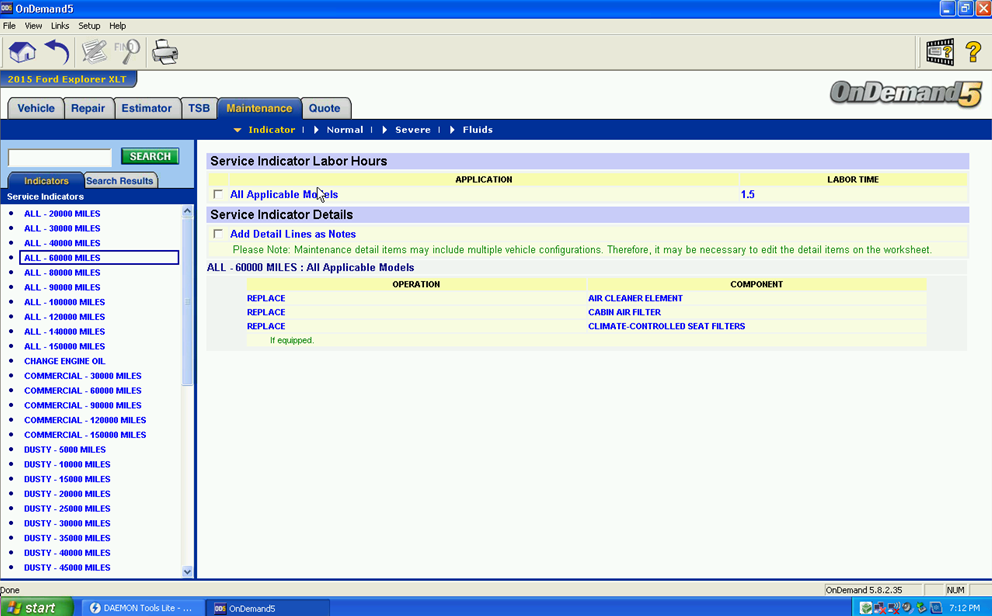Open the AIR CLEANER ELEMENT component link

[x=635, y=298]
